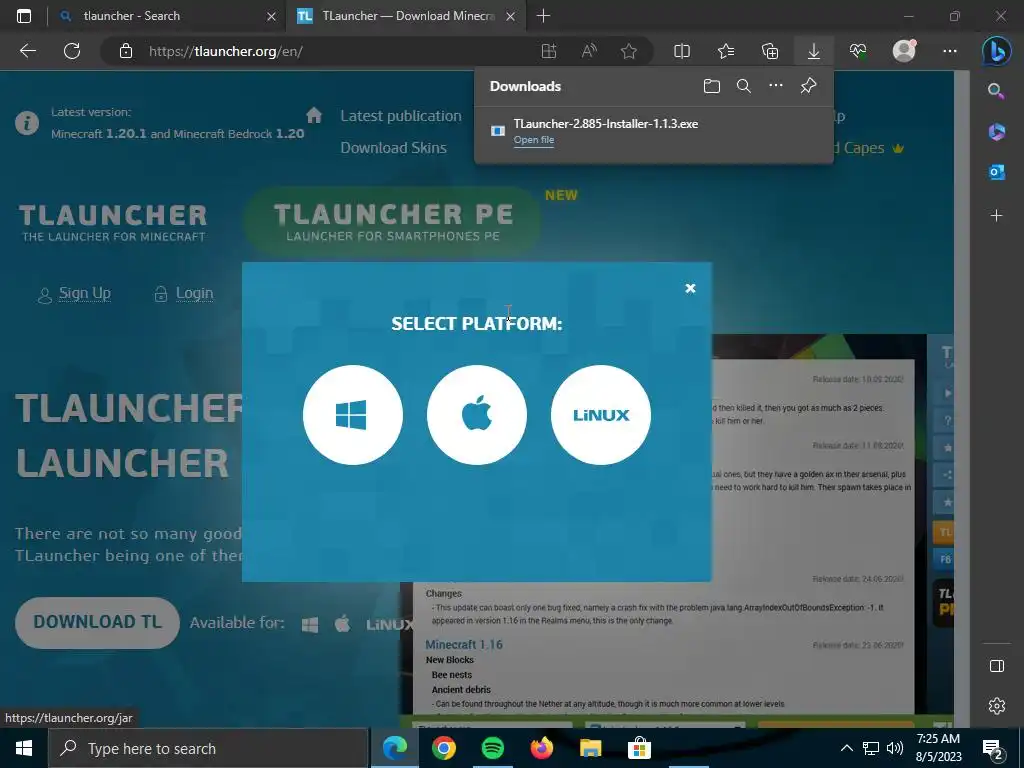Add a sidebar app with plus

coord(997,216)
